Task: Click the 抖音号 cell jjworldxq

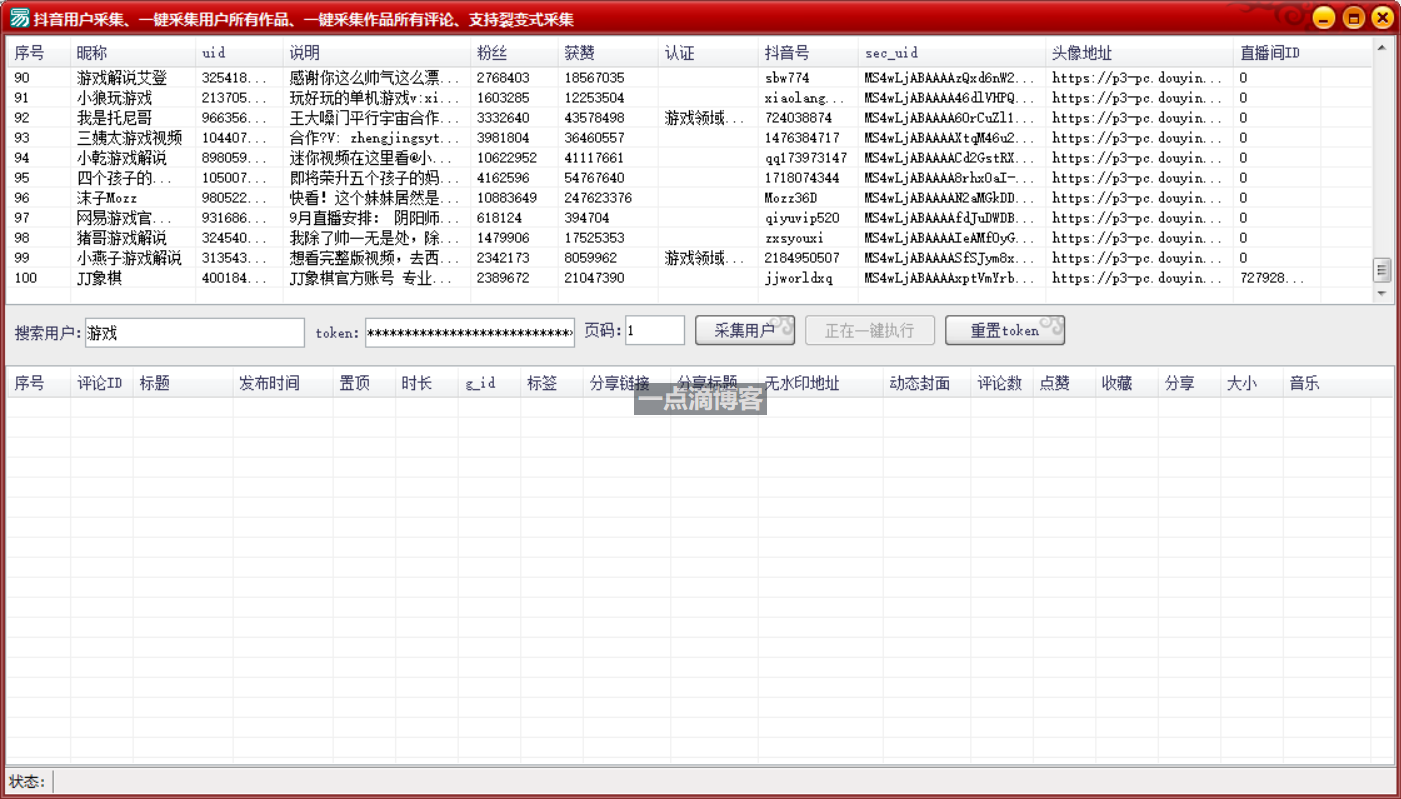Action: tap(798, 278)
